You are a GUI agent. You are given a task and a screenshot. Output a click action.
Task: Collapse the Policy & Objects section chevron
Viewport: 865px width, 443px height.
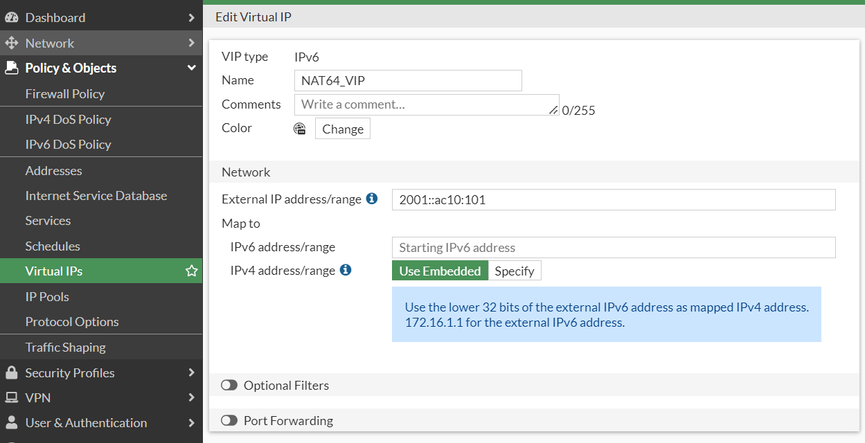click(x=191, y=68)
